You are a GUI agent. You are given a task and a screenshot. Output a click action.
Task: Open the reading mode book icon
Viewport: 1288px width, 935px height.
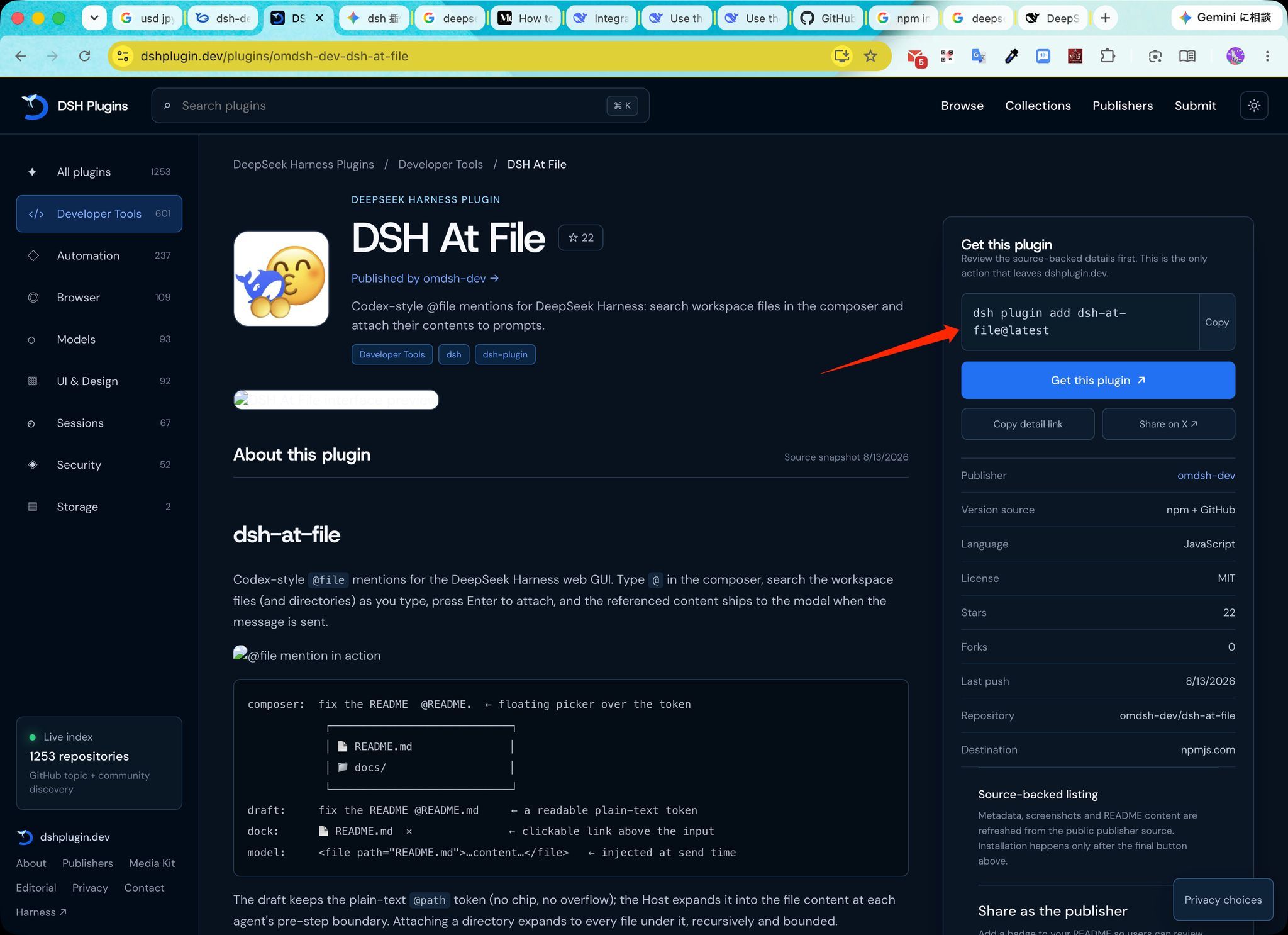coord(1187,56)
